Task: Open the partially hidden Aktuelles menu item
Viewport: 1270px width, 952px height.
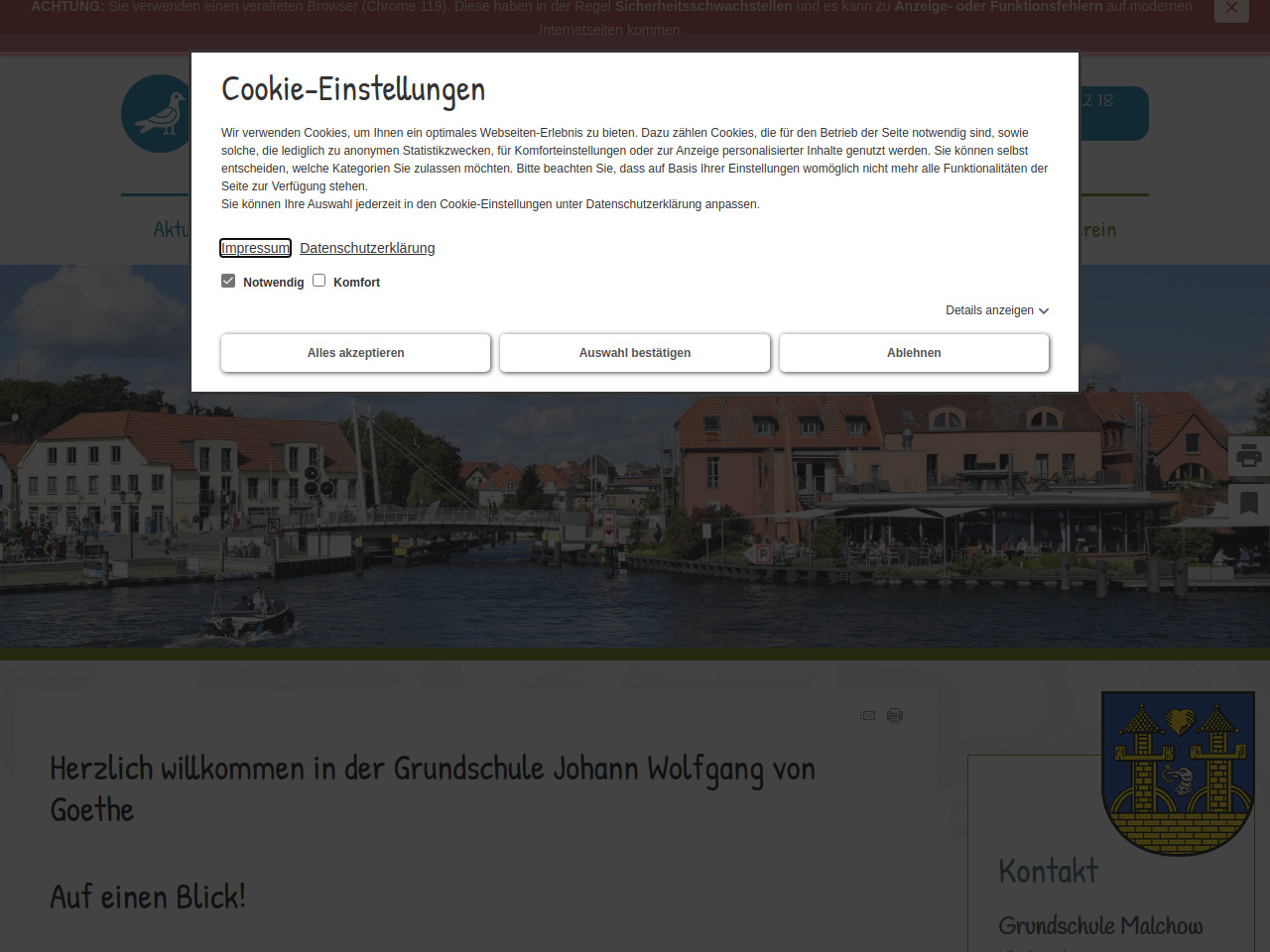Action: tap(171, 230)
